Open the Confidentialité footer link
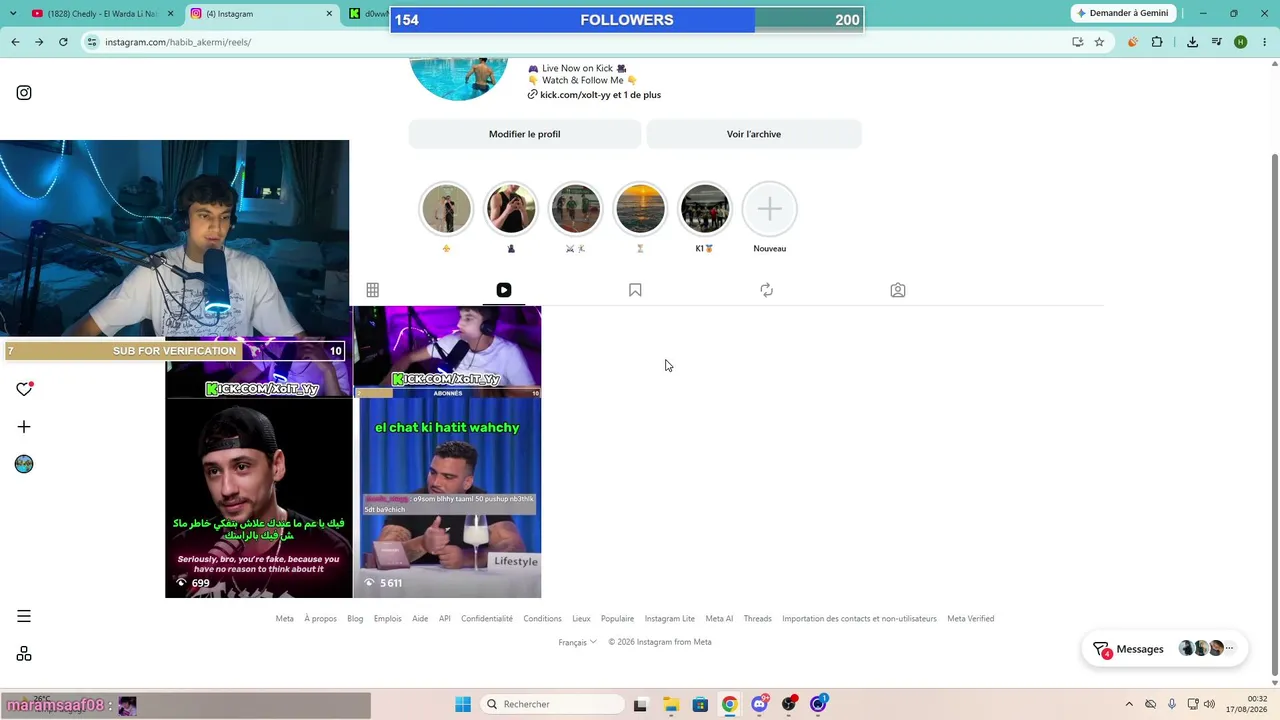 click(x=487, y=619)
